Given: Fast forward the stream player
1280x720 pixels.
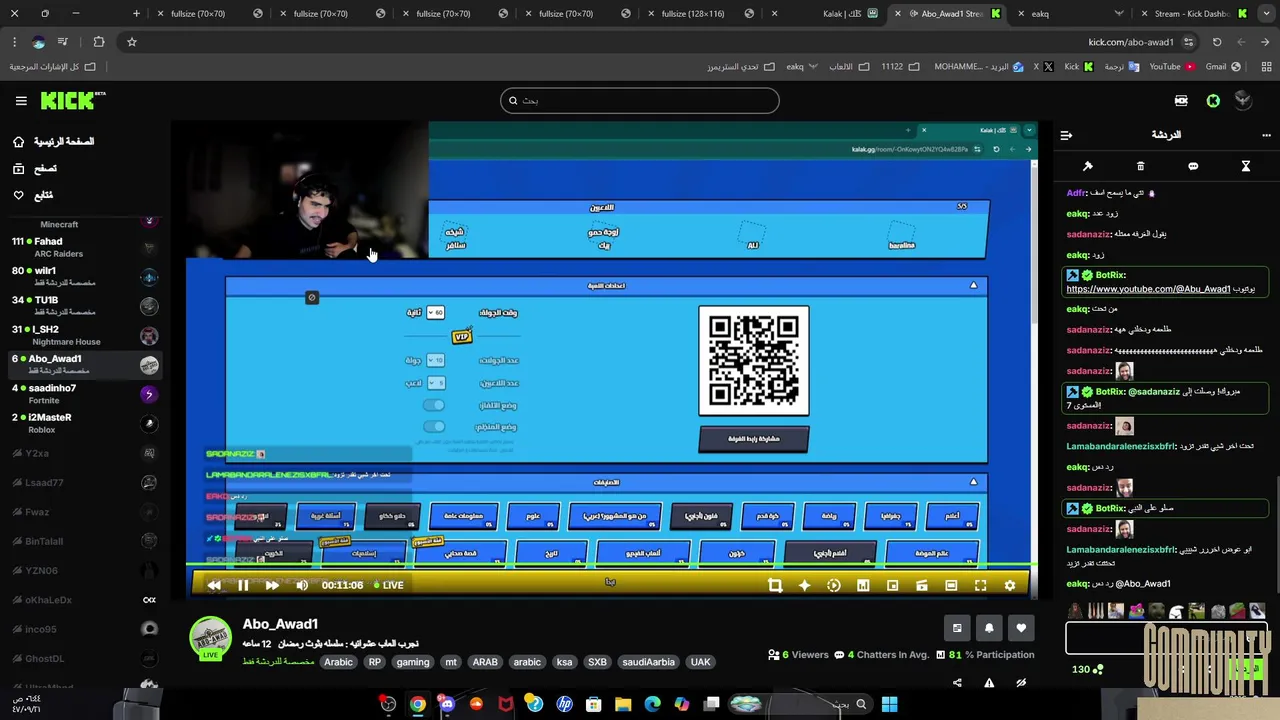Looking at the screenshot, I should (x=272, y=585).
